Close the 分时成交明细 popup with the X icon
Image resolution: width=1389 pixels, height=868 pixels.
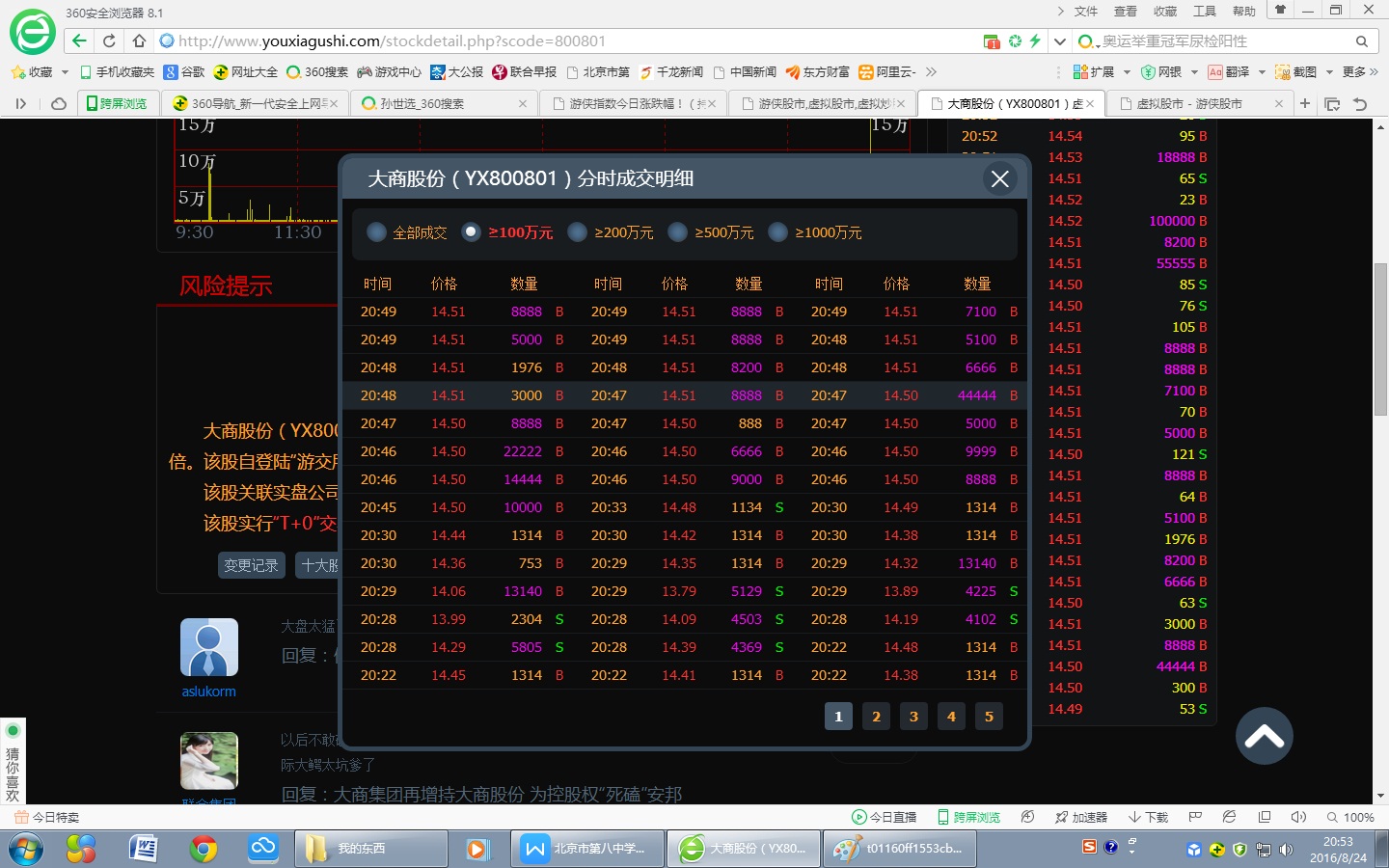coord(999,178)
